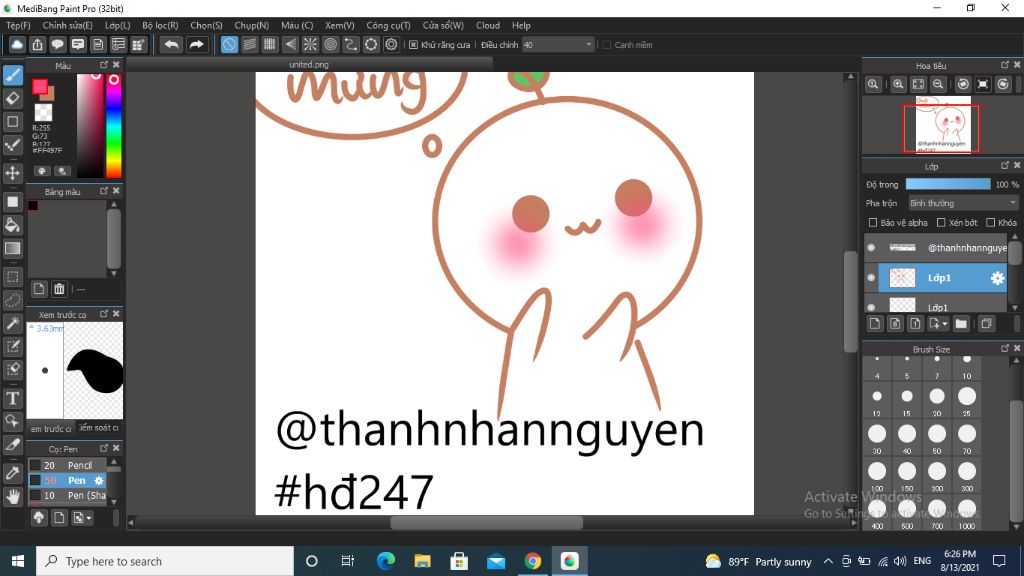Toggle visibility of selected Lớp1 layer
This screenshot has width=1024, height=576.
[x=871, y=278]
